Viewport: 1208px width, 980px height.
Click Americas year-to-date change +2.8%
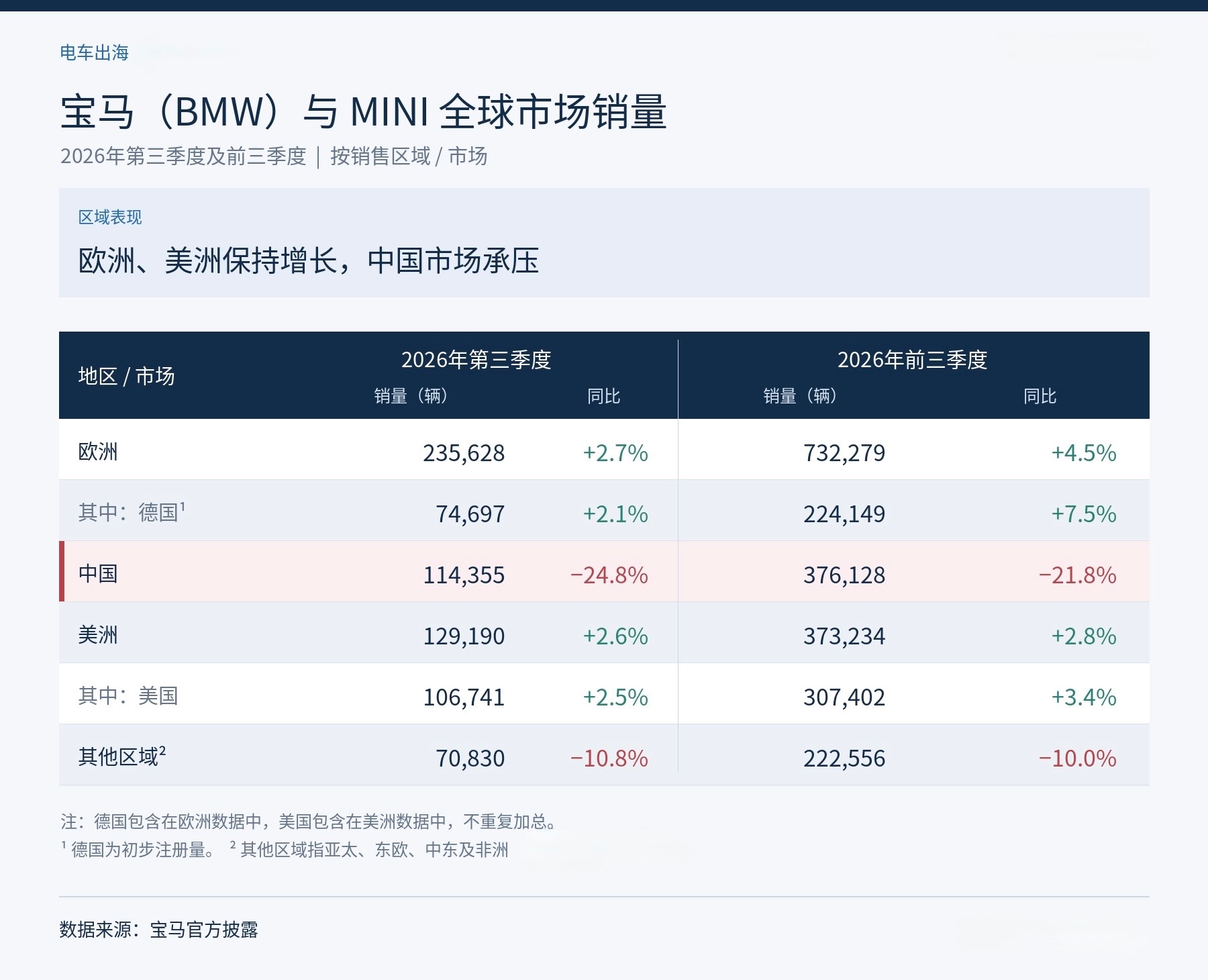[x=1084, y=636]
